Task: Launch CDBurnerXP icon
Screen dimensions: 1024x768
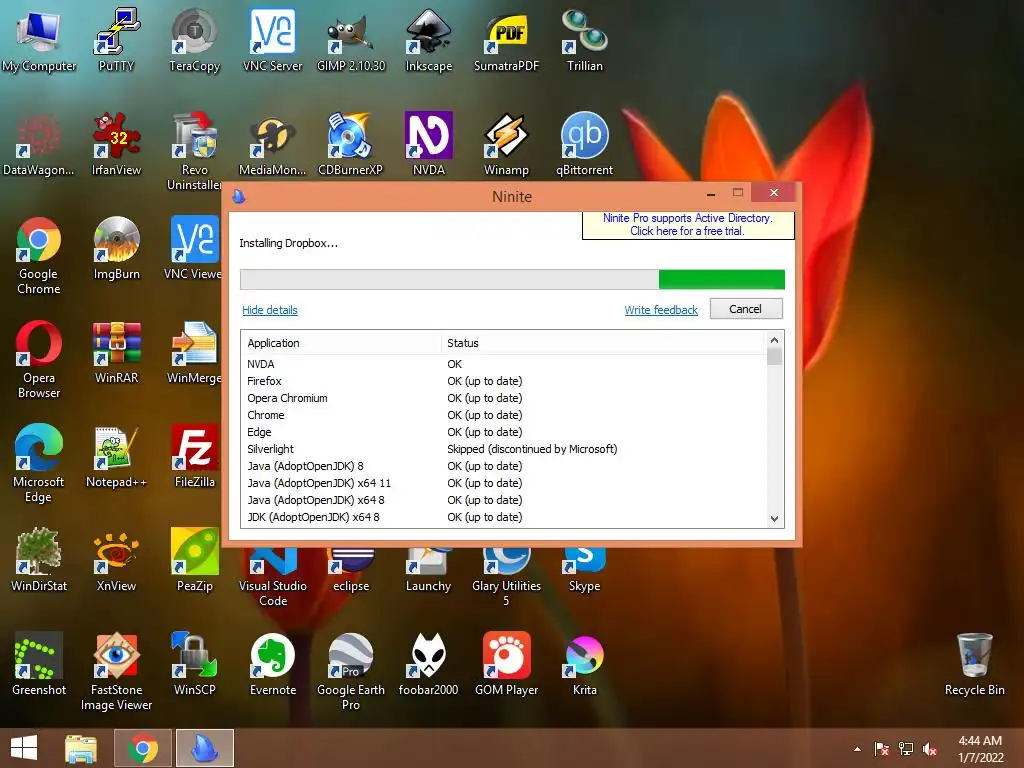Action: 351,144
